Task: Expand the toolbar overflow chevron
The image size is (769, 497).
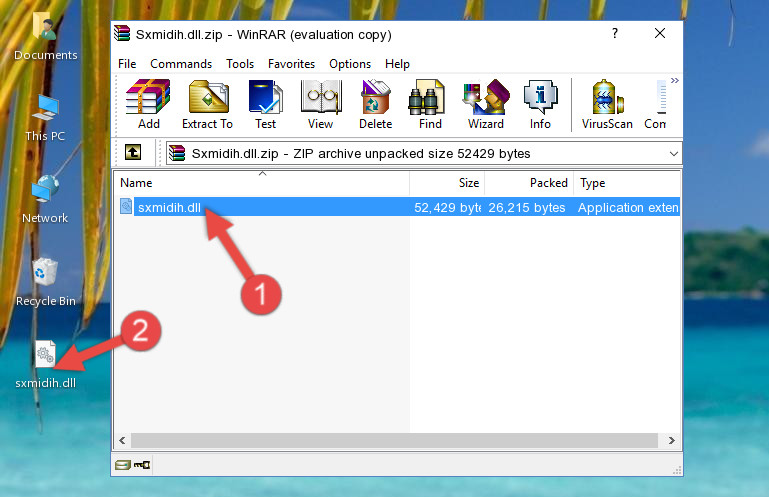Action: click(x=675, y=80)
